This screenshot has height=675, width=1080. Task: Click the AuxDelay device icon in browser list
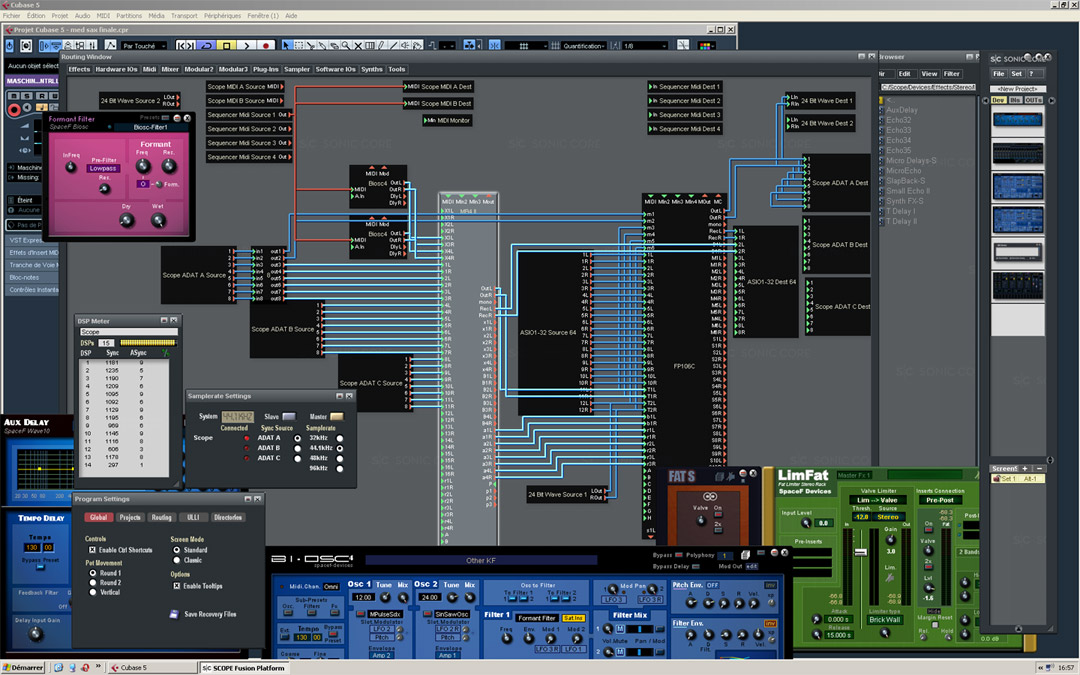pyautogui.click(x=882, y=110)
